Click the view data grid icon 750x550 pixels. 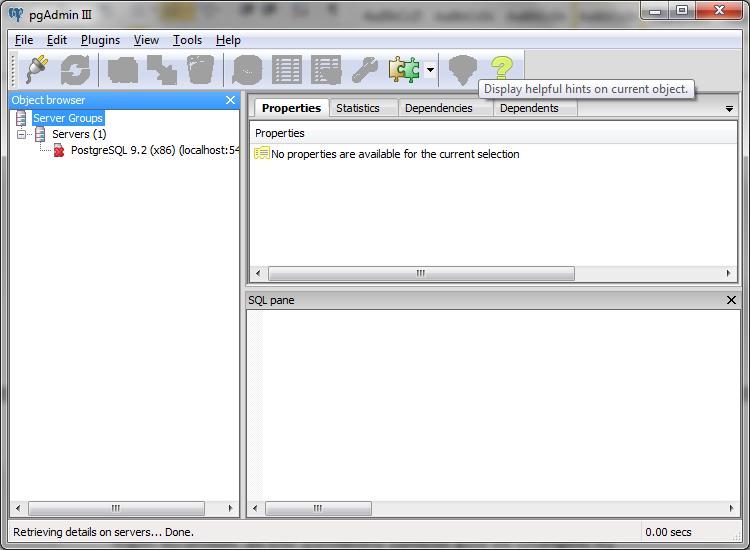287,70
